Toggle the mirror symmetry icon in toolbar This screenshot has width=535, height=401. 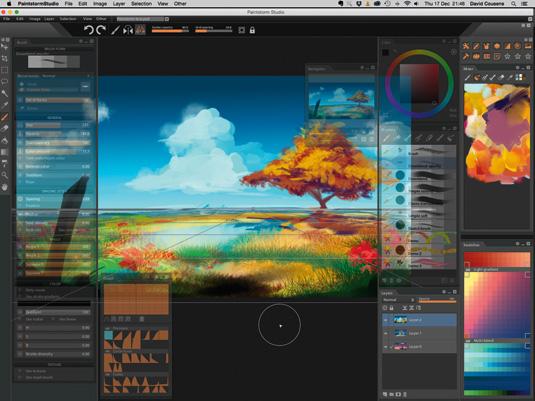[128, 30]
